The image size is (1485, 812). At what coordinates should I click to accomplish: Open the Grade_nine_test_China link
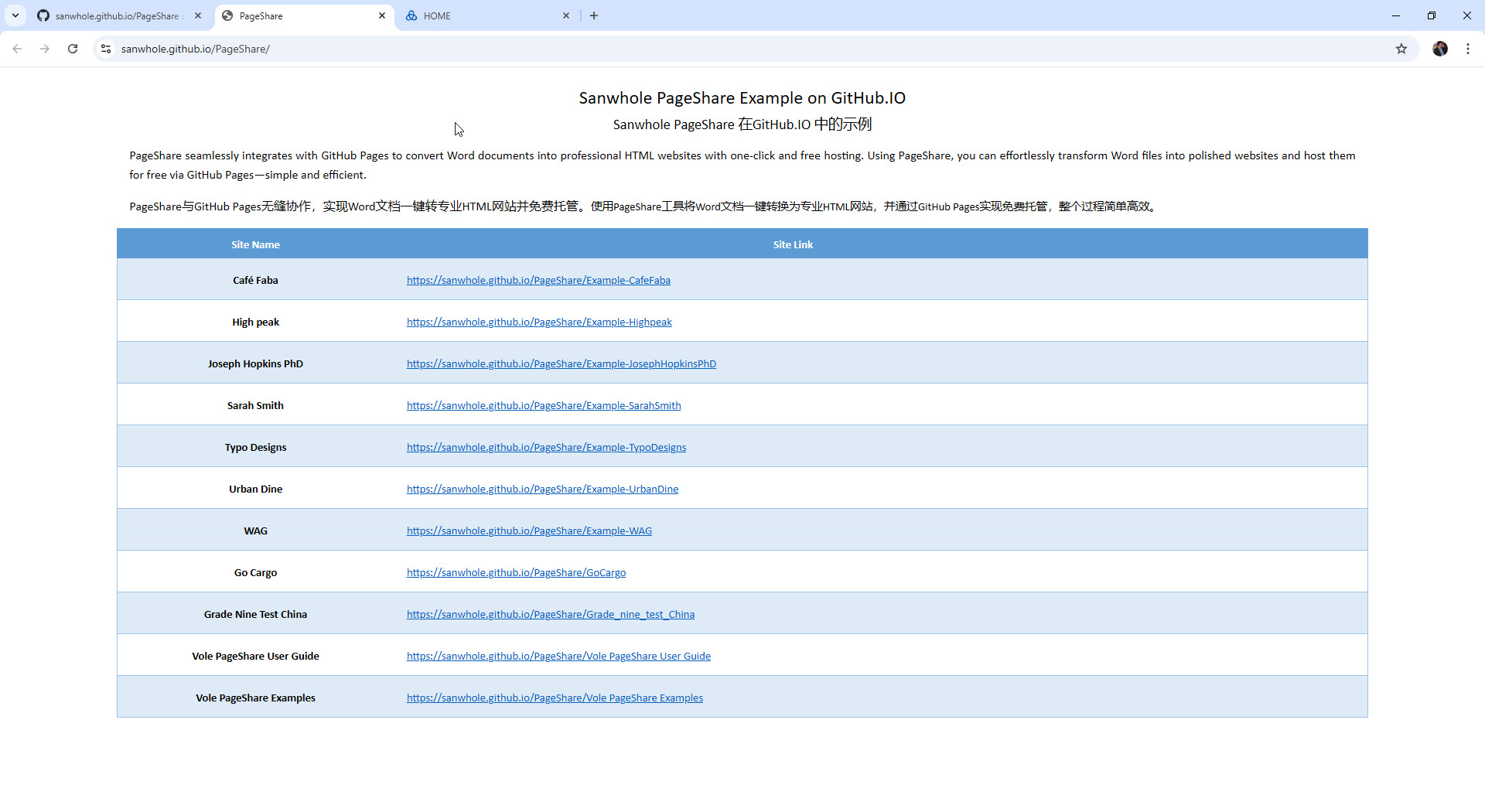pyautogui.click(x=550, y=614)
